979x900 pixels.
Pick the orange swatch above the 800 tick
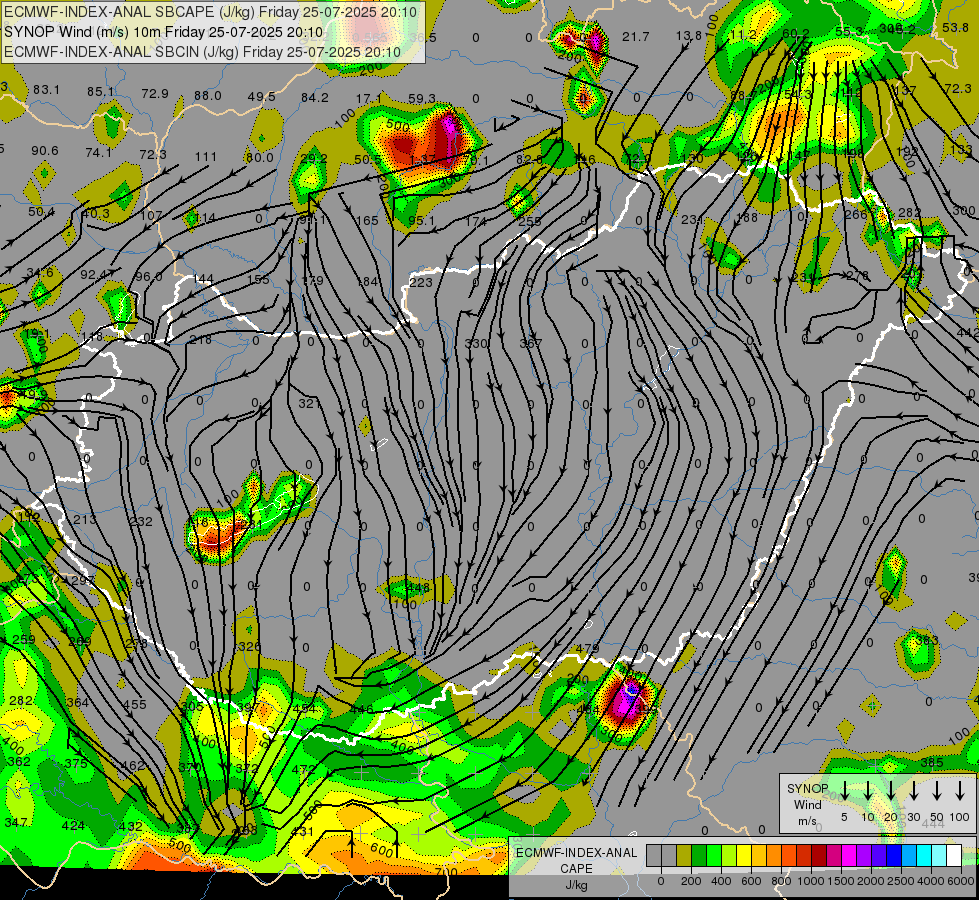click(774, 855)
